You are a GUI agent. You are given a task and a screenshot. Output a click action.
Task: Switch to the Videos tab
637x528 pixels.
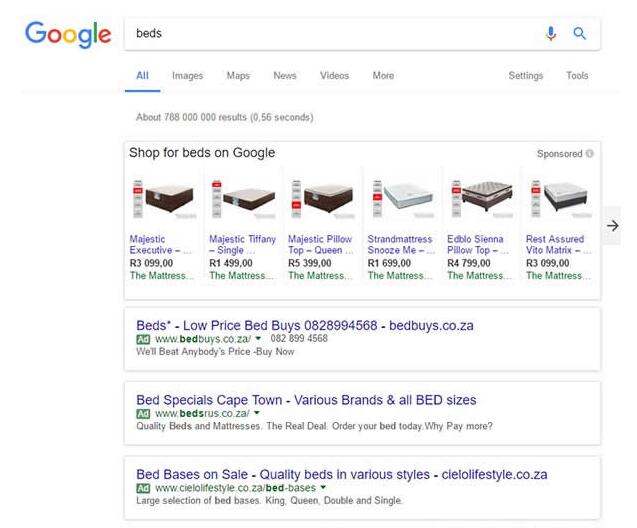pyautogui.click(x=334, y=76)
